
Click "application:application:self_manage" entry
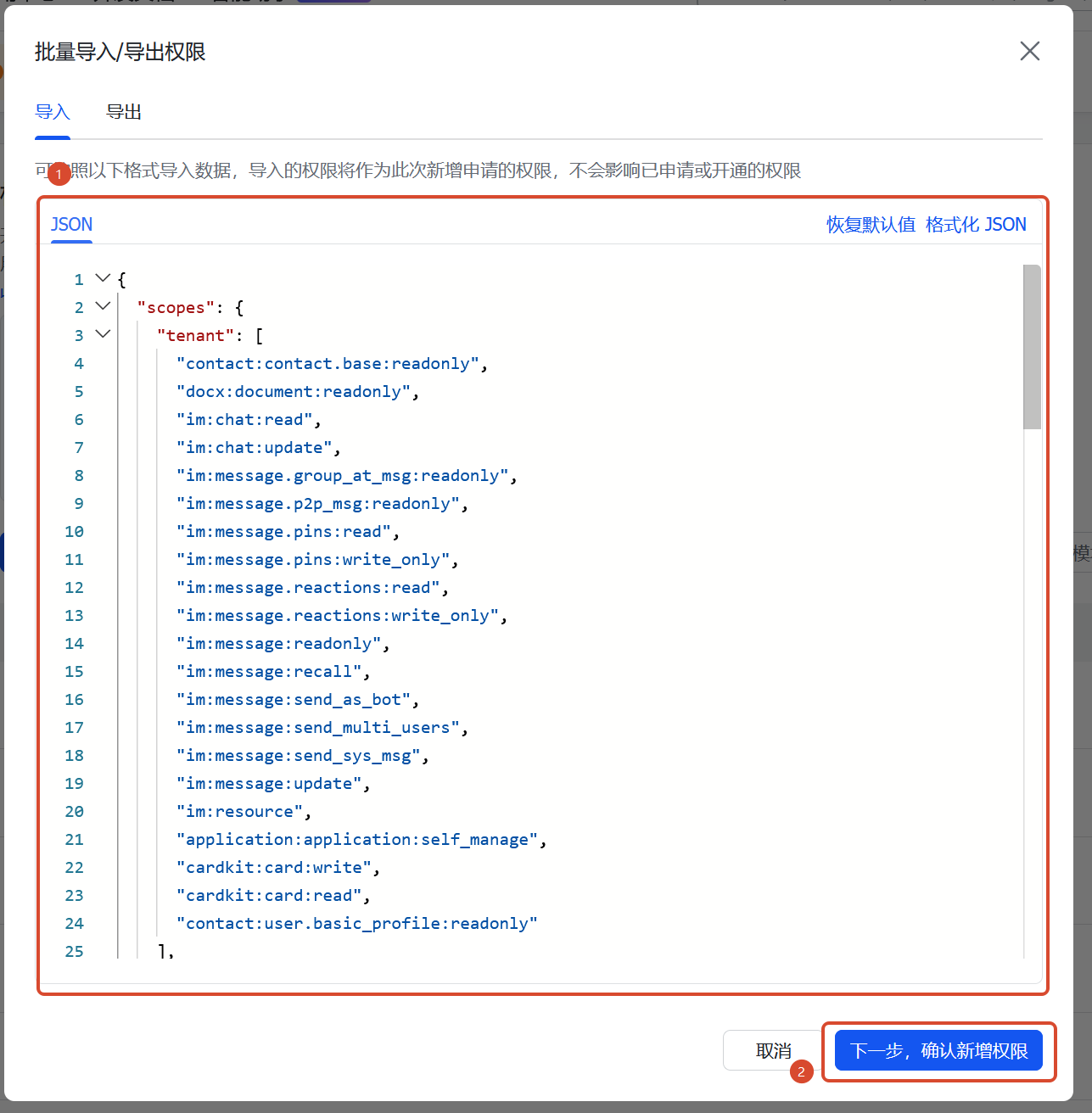click(x=357, y=840)
